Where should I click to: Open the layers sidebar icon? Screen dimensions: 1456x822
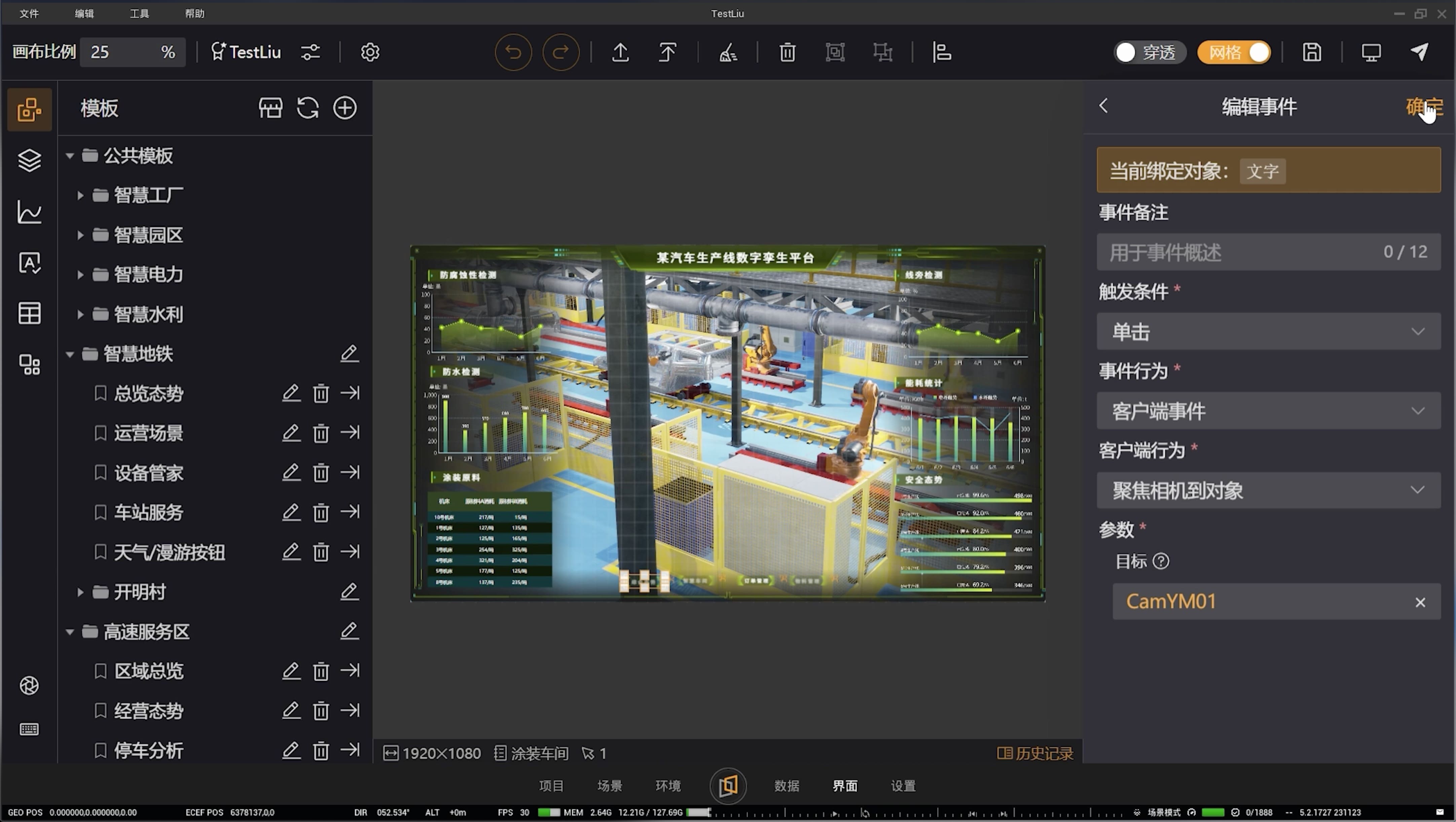[29, 160]
